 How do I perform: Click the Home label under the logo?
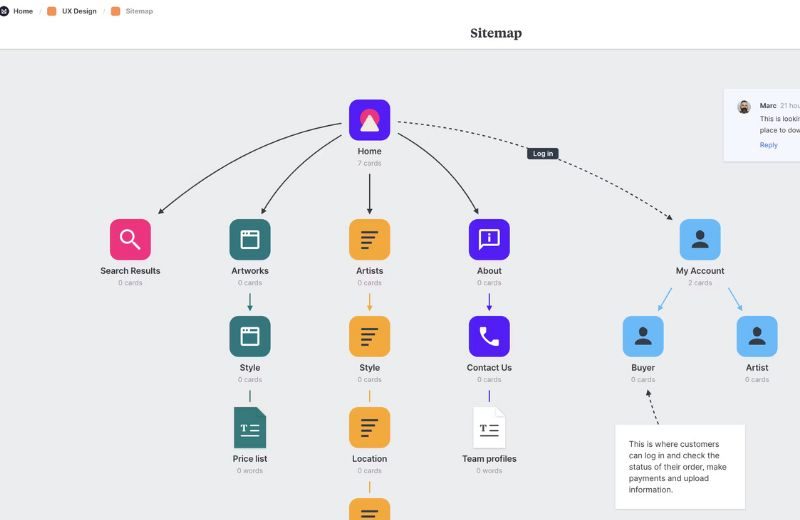(369, 151)
